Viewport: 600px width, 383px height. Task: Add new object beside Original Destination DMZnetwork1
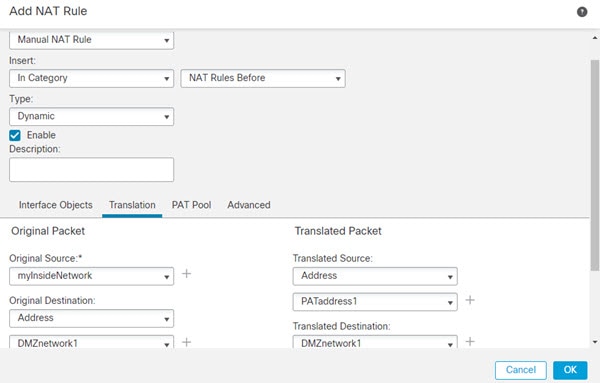pyautogui.click(x=186, y=342)
